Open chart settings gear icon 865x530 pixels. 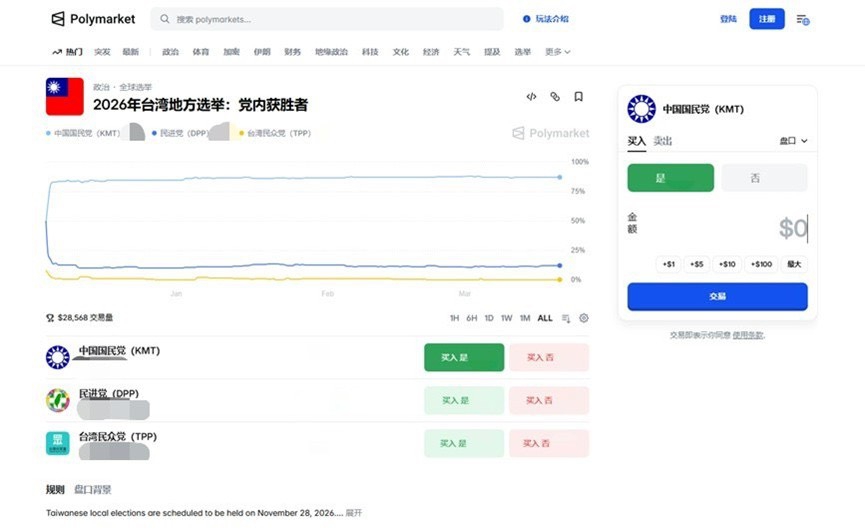584,318
